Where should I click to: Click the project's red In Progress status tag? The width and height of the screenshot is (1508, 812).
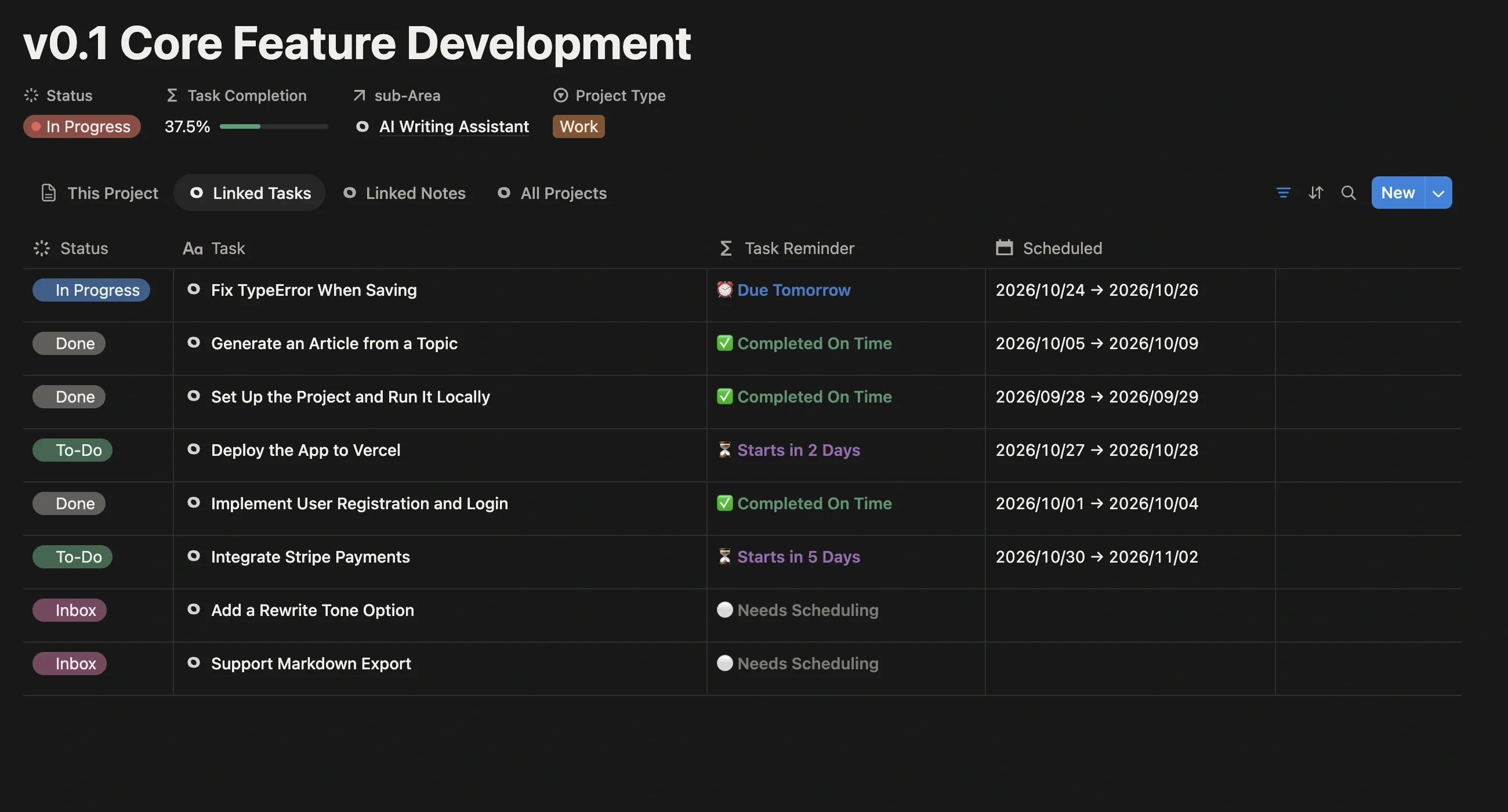click(x=82, y=126)
